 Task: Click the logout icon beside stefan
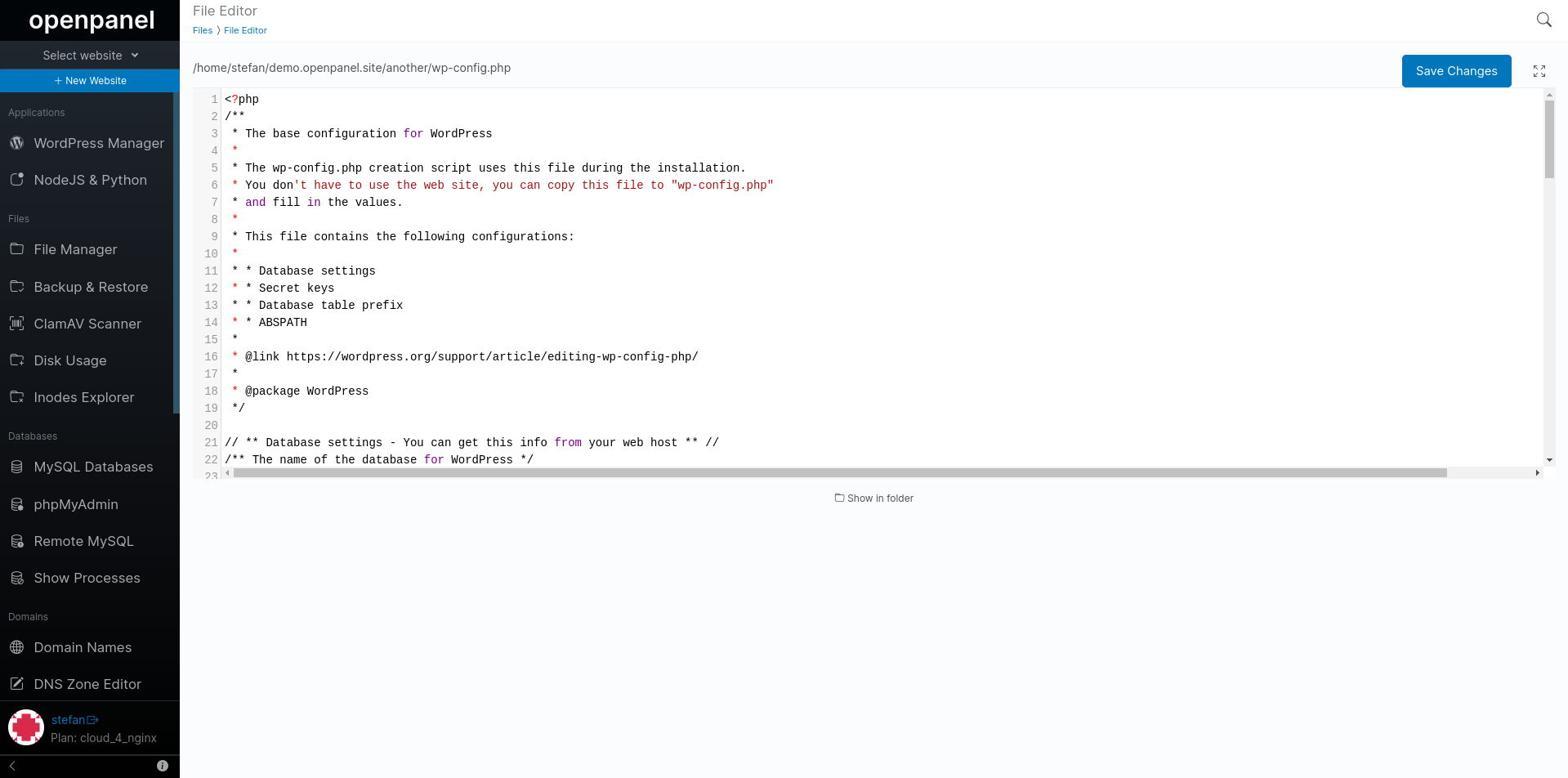tap(92, 720)
